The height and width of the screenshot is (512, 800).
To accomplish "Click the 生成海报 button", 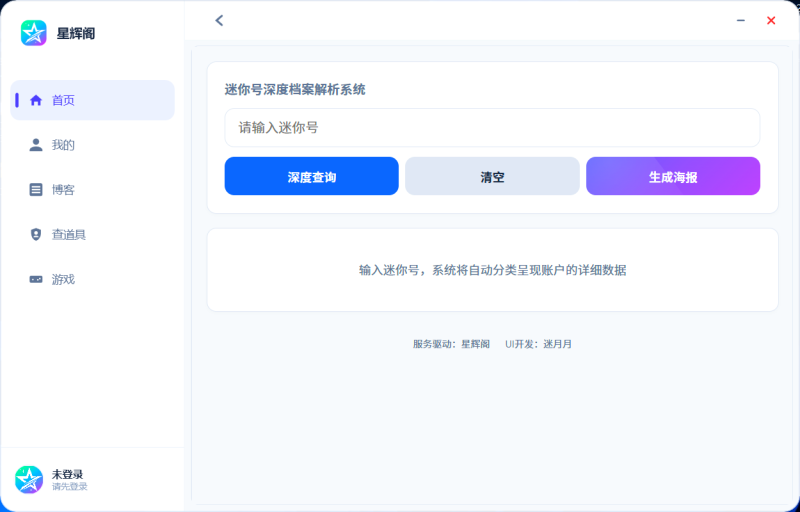I will (673, 176).
